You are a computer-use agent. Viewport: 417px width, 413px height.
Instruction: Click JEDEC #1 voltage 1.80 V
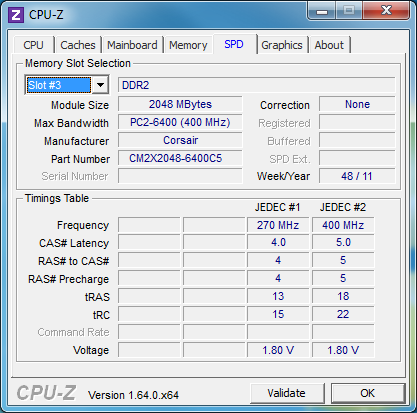coord(278,350)
